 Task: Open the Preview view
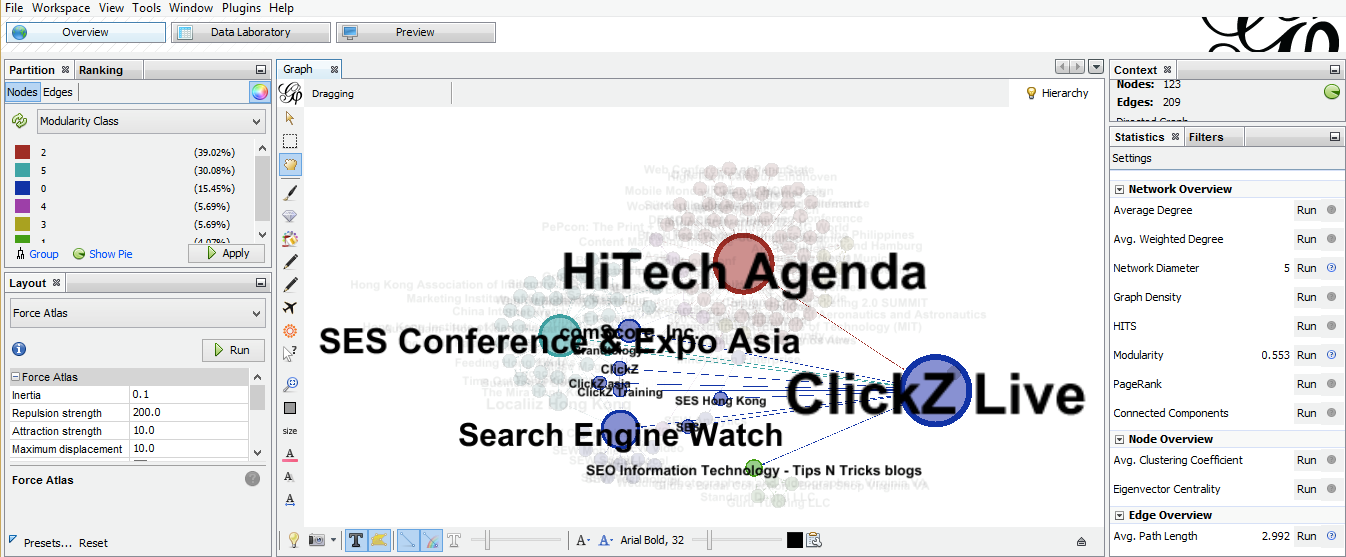[415, 32]
